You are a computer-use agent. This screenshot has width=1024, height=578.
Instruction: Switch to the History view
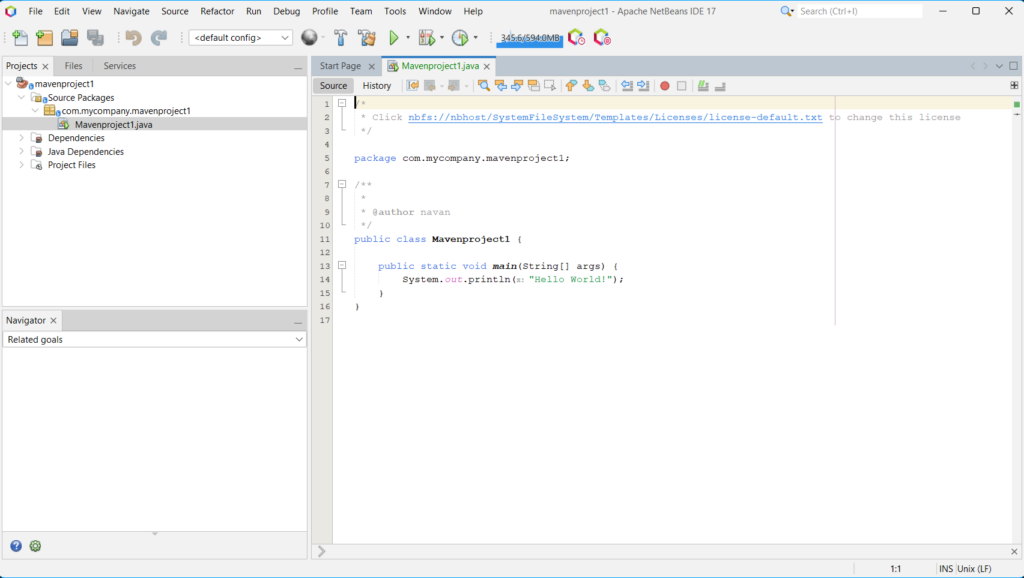tap(377, 86)
